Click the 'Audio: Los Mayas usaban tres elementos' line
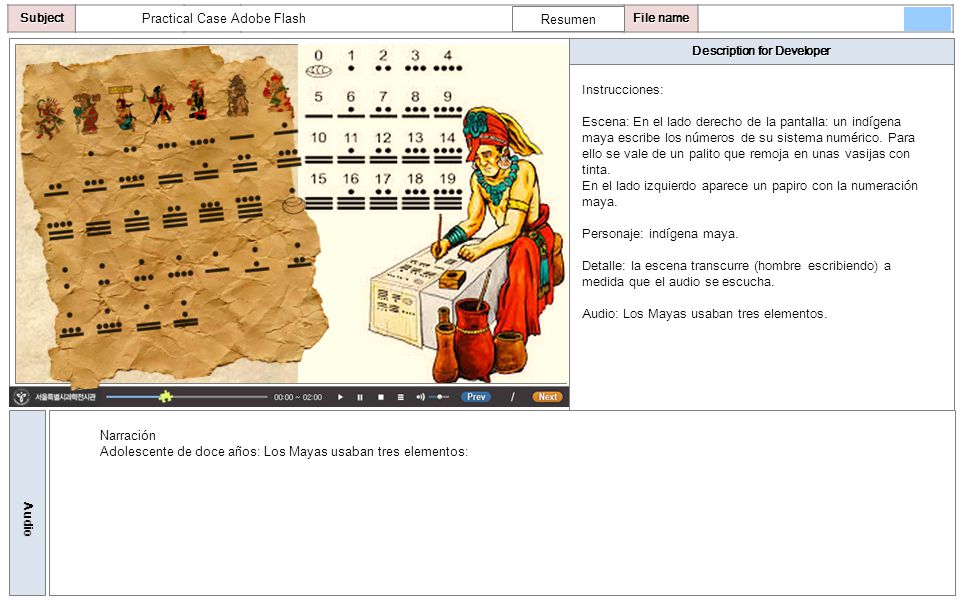The image size is (960, 600). 704,313
